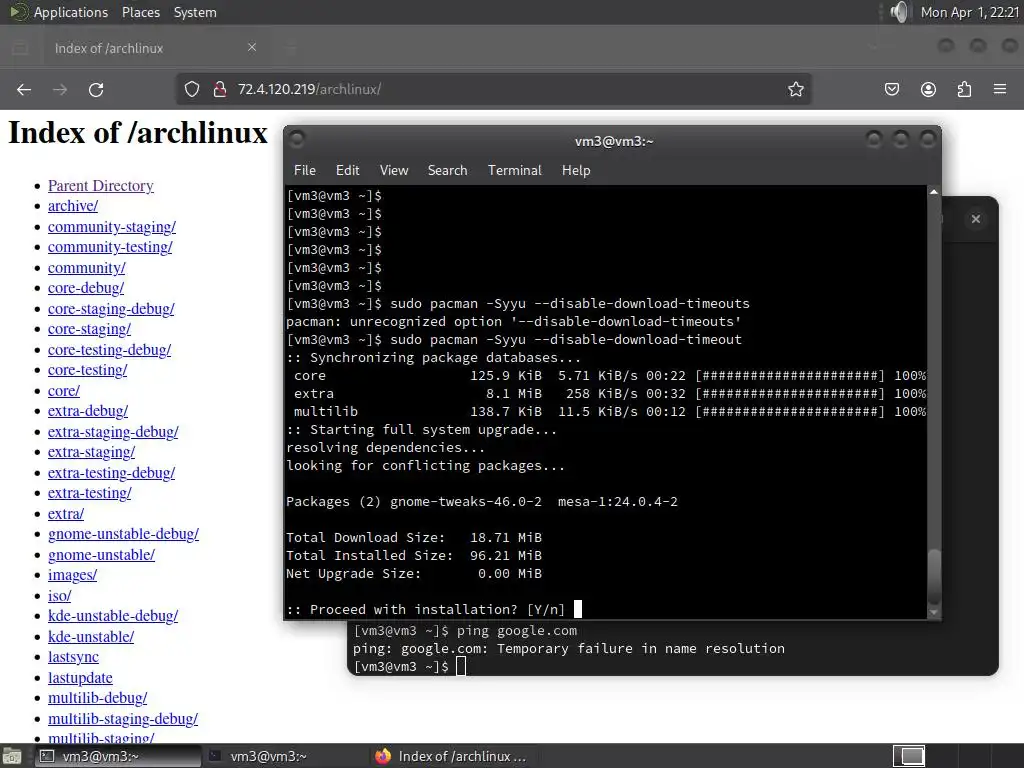Open the kde-unstable/ link
This screenshot has width=1024, height=768.
click(x=91, y=637)
